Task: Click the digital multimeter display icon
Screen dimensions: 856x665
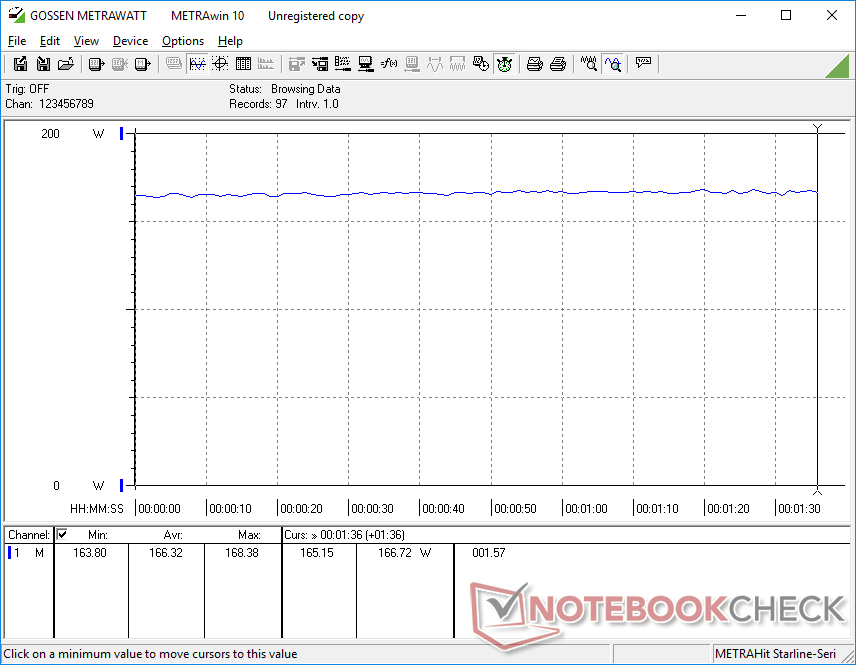Action: click(174, 64)
